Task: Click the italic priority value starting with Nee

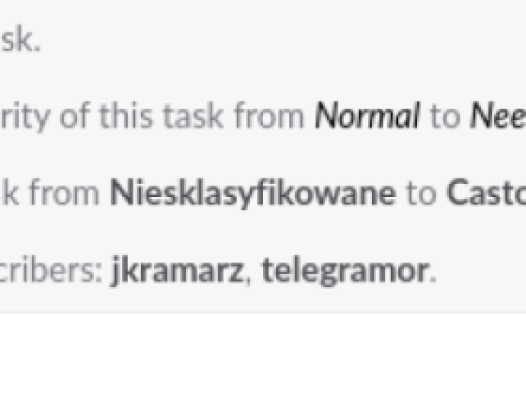Action: click(498, 116)
